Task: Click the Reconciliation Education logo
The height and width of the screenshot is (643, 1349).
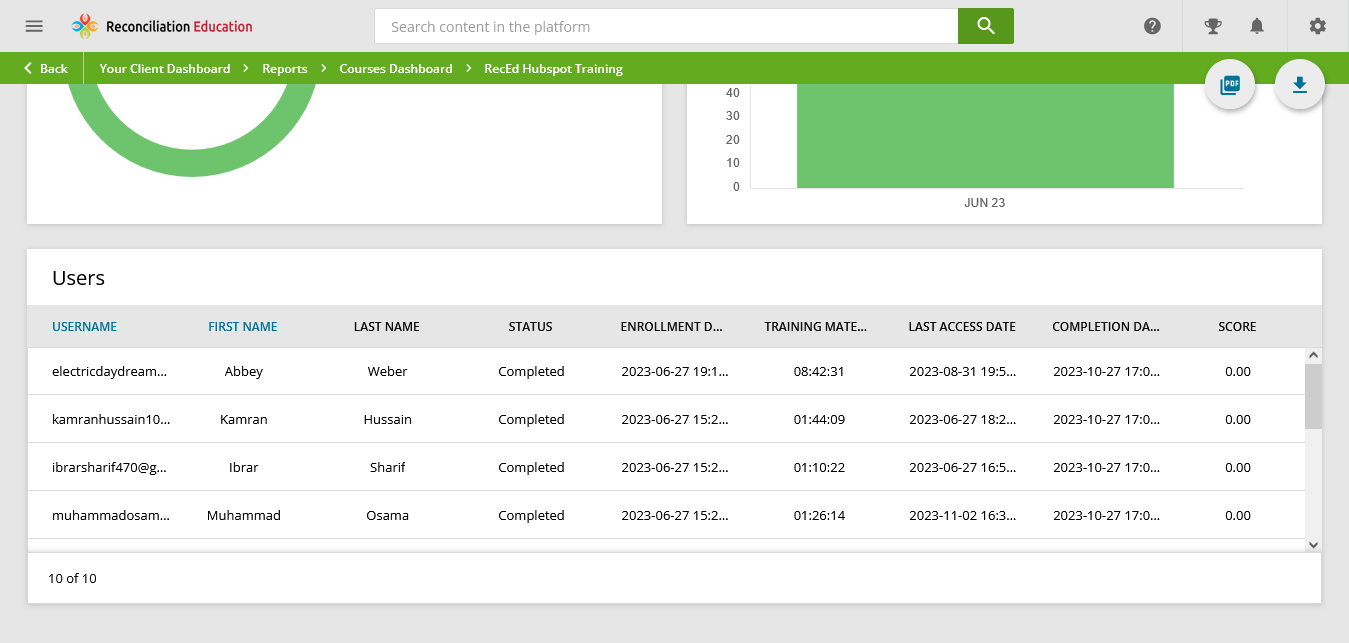Action: [x=160, y=26]
